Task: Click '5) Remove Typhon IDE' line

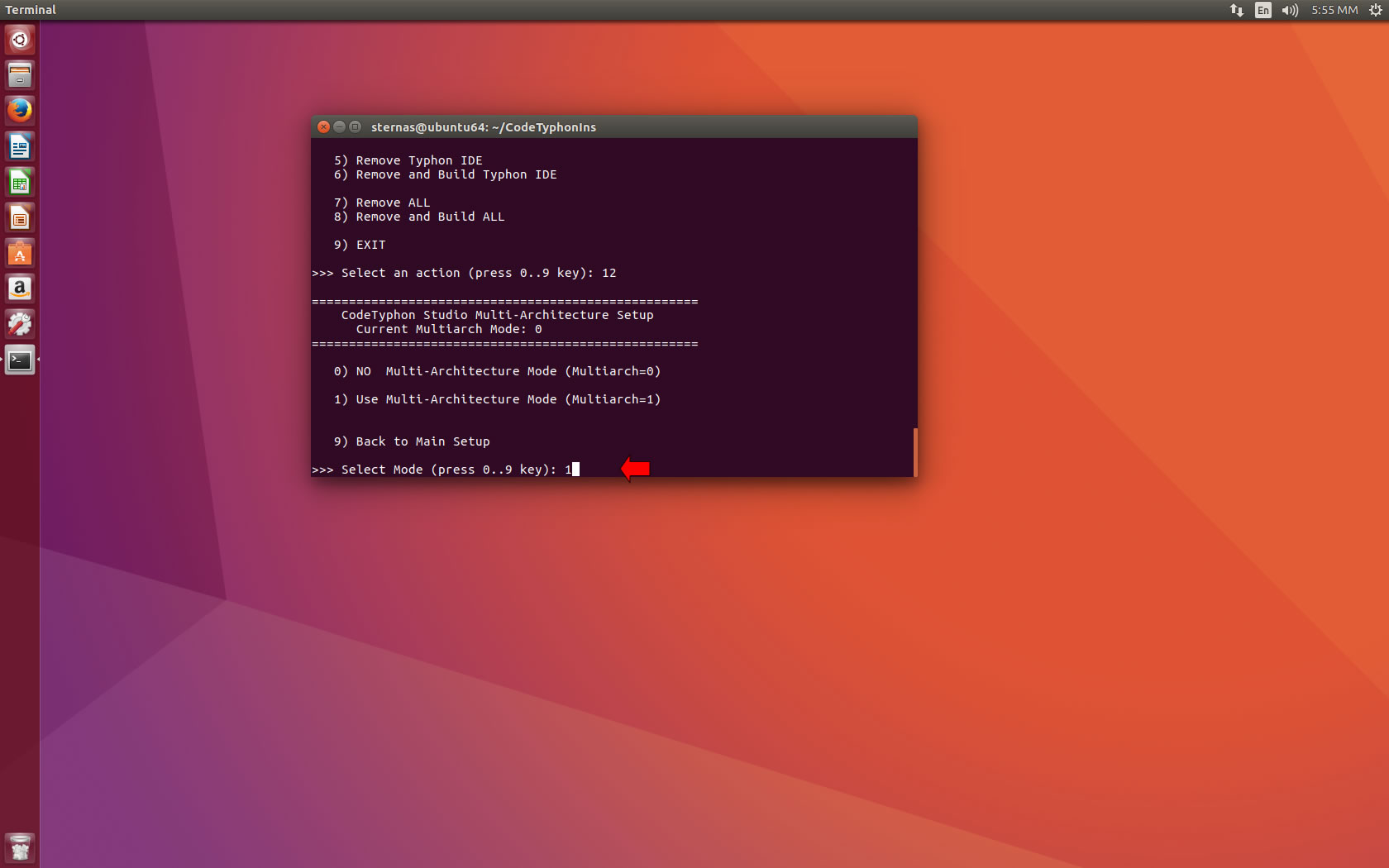Action: click(408, 160)
